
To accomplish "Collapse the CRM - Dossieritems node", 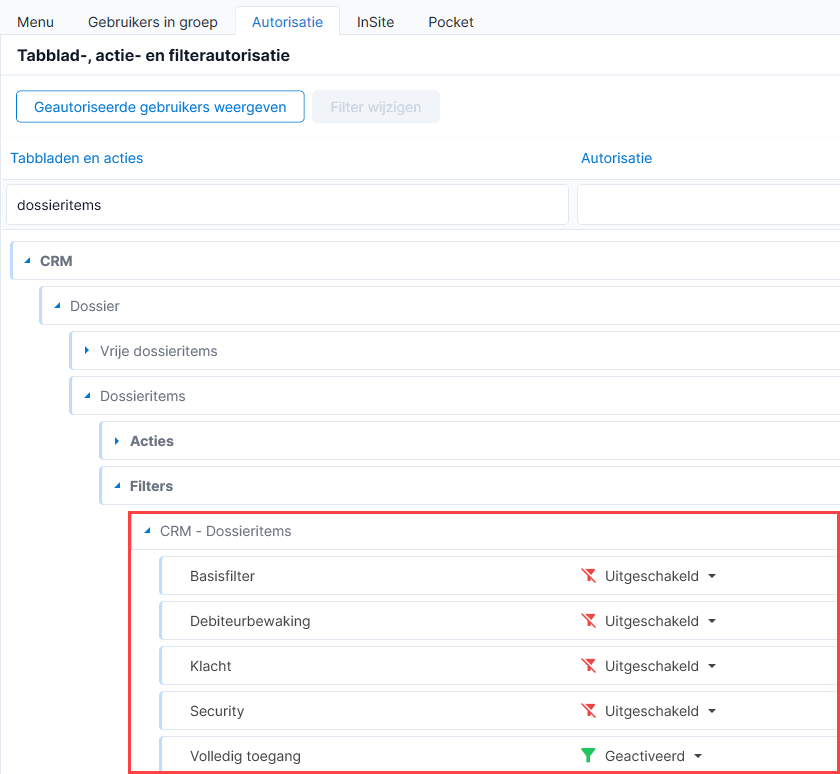I will click(147, 531).
